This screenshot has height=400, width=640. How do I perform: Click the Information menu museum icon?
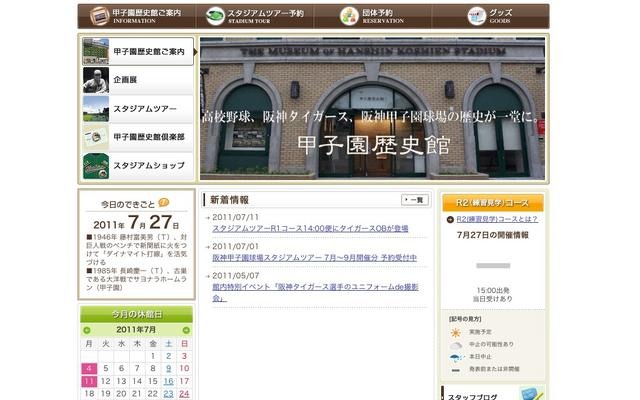(x=99, y=16)
